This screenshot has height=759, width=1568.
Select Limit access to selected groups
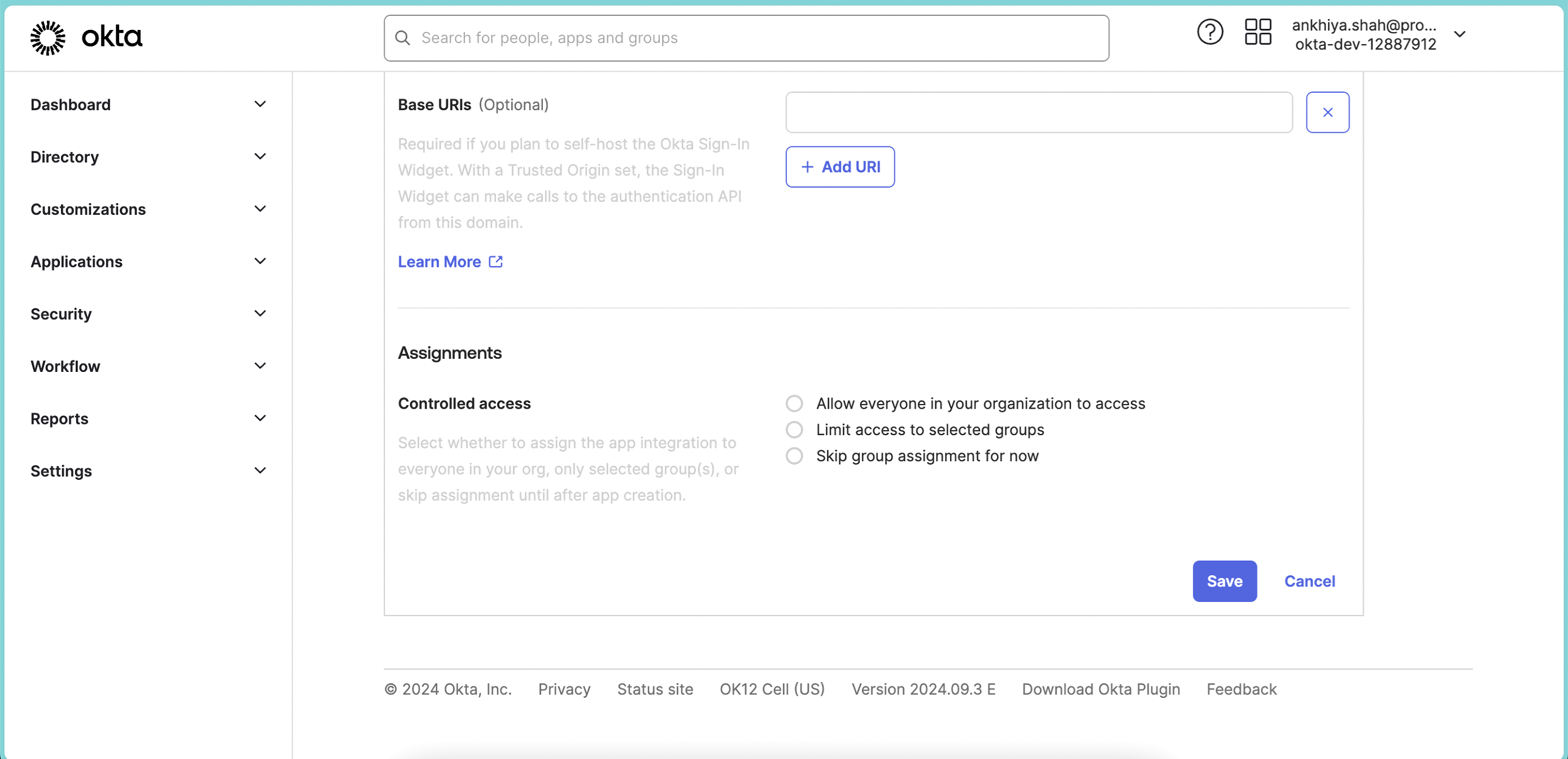[794, 430]
